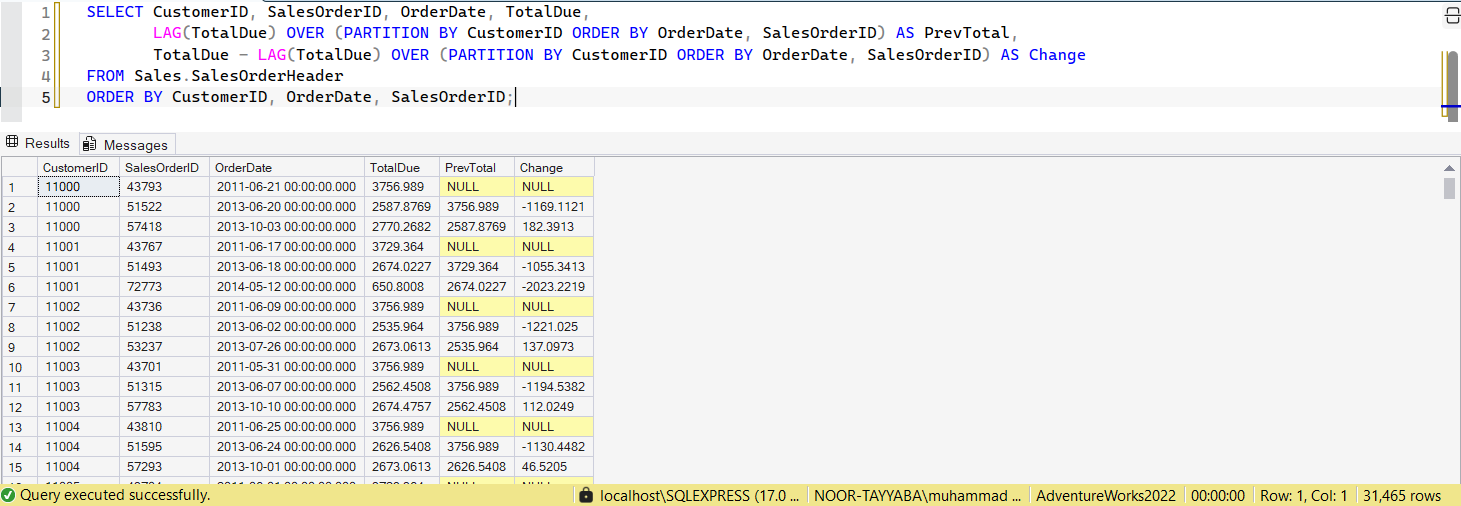Click the CustomerID column header
Viewport: 1461px width, 506px height.
coord(78,167)
